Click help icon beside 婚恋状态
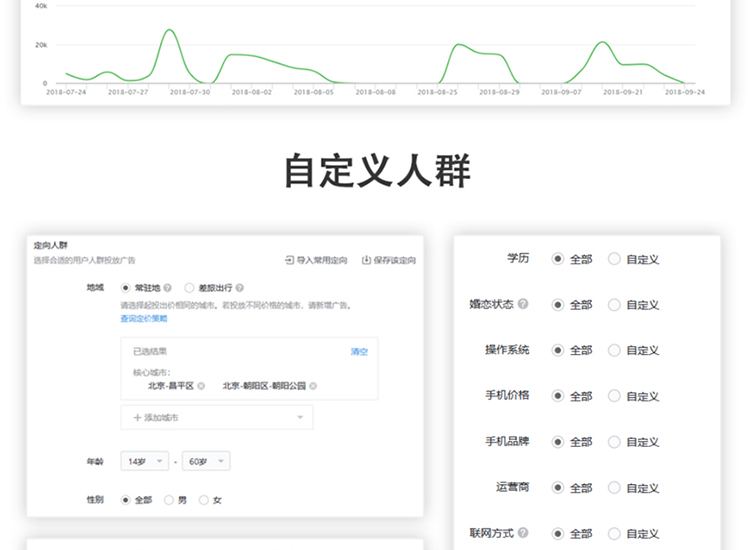This screenshot has width=750, height=550. point(523,304)
